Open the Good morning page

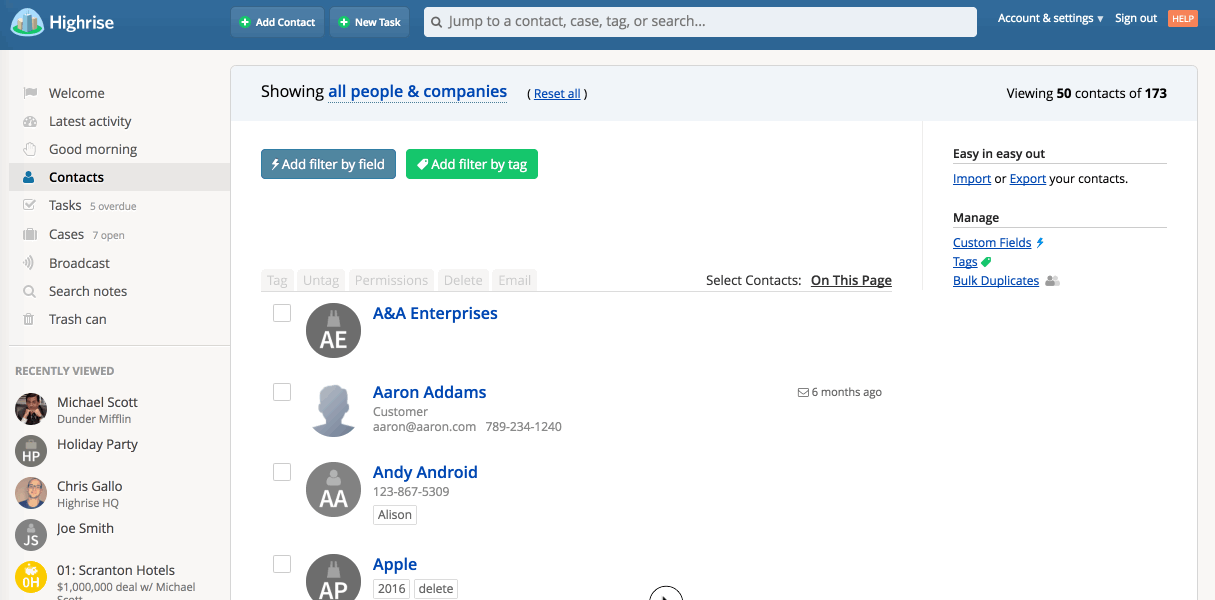pyautogui.click(x=93, y=149)
